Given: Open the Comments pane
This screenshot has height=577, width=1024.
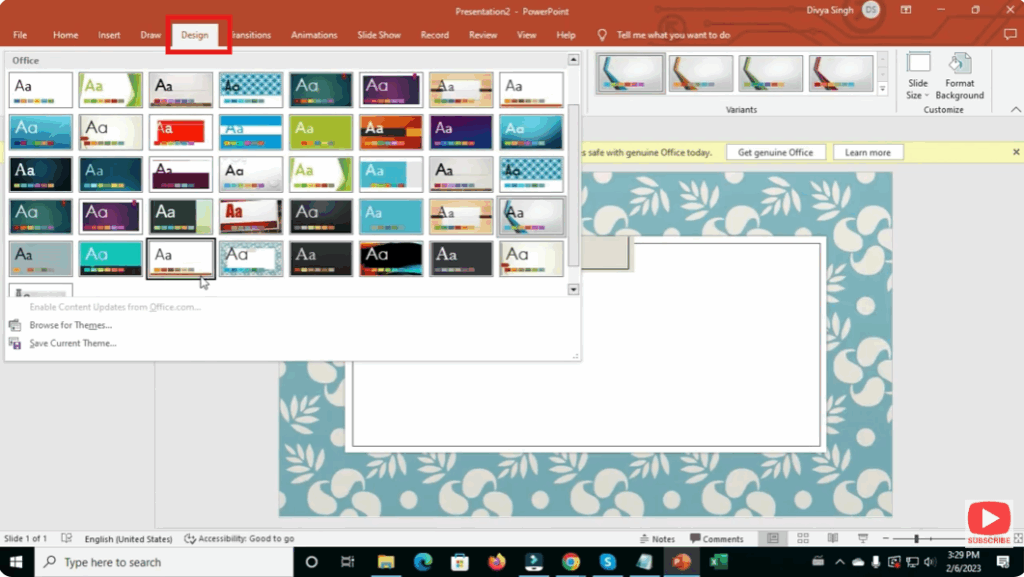Looking at the screenshot, I should tap(716, 538).
